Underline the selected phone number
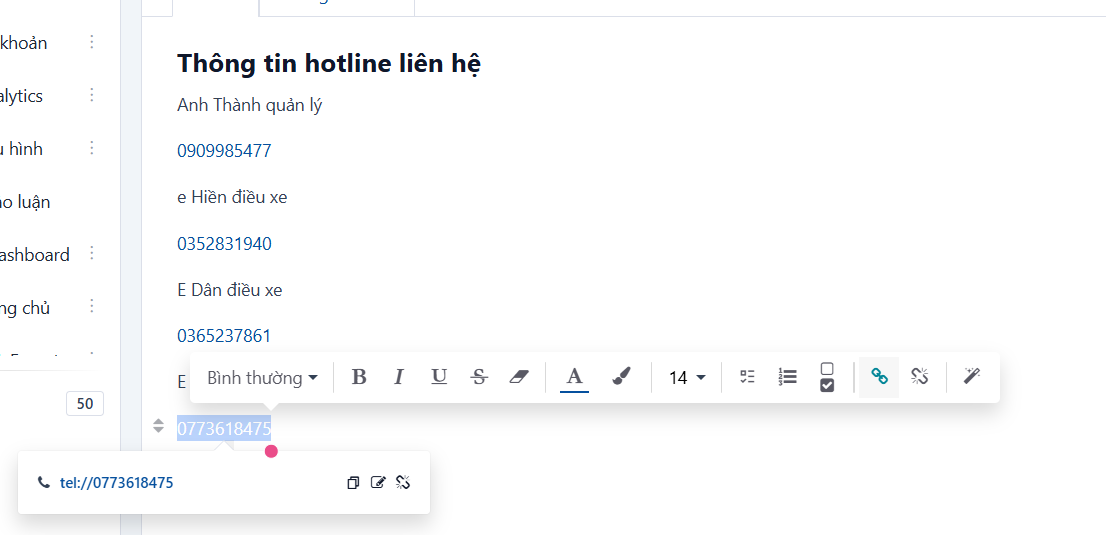The width and height of the screenshot is (1106, 535). [x=439, y=378]
